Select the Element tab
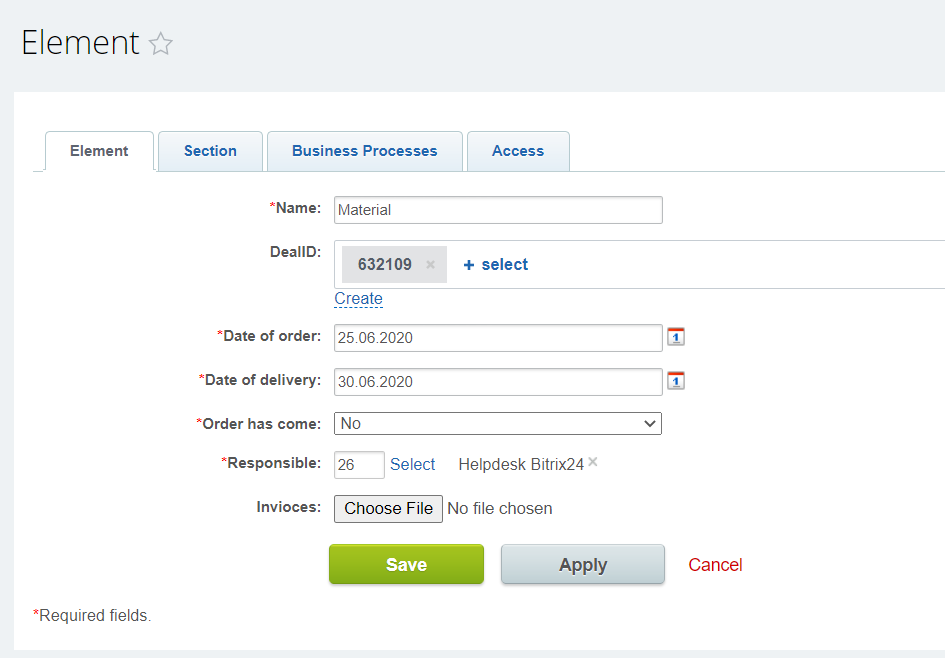945x658 pixels. 99,151
